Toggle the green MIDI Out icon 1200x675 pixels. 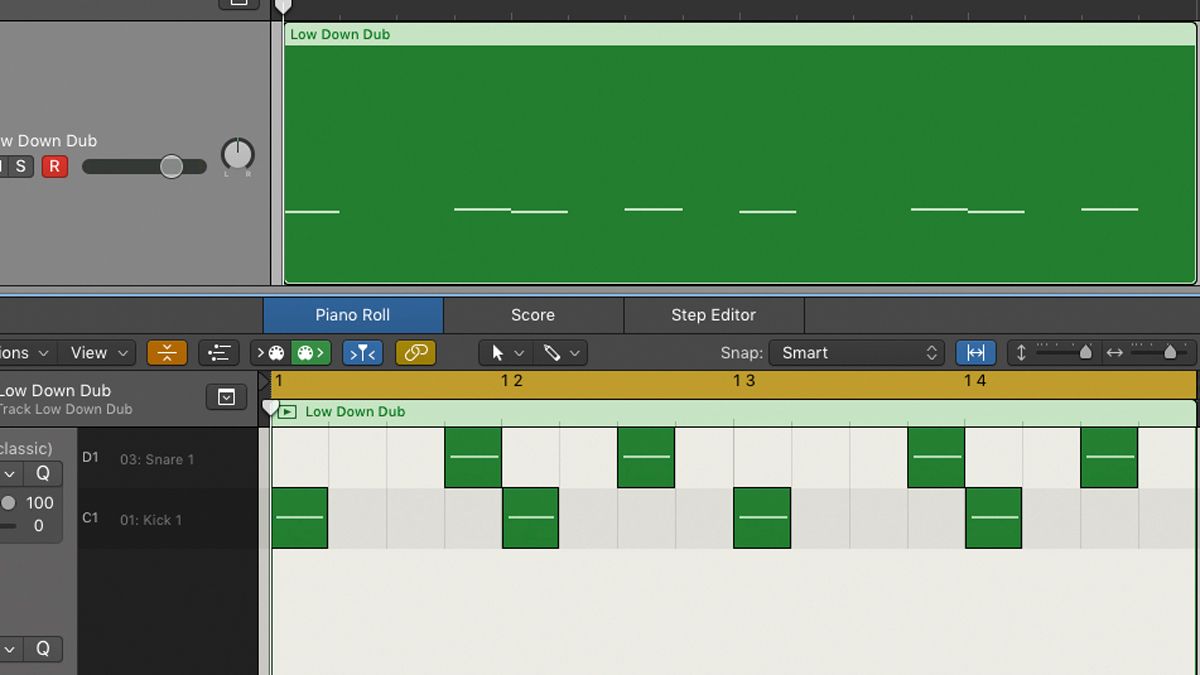click(310, 352)
